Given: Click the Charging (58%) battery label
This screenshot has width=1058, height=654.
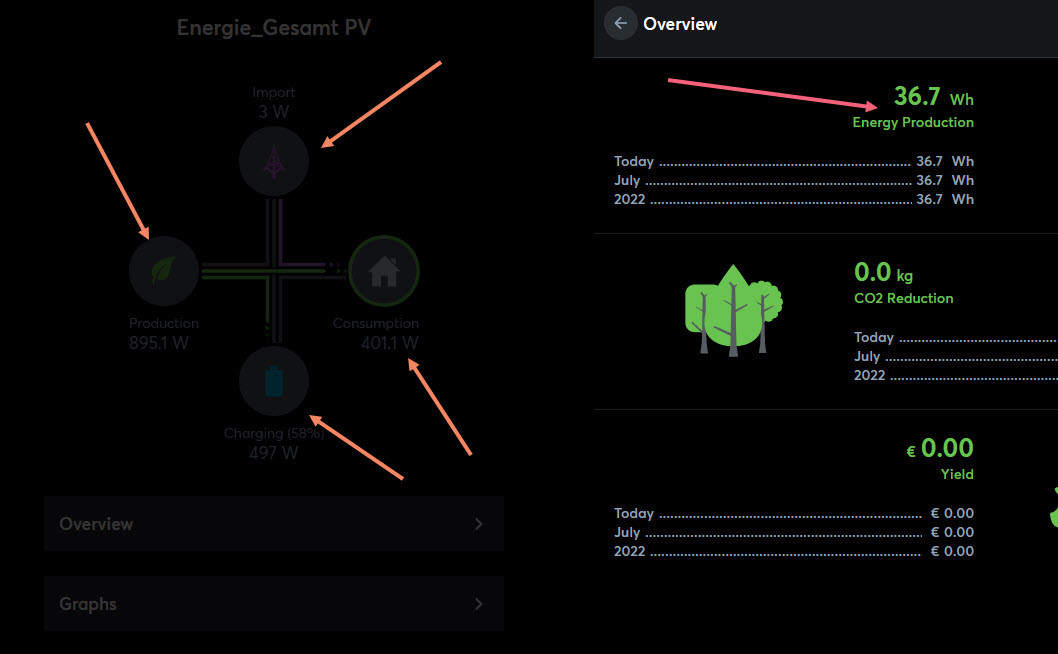Looking at the screenshot, I should [x=274, y=434].
